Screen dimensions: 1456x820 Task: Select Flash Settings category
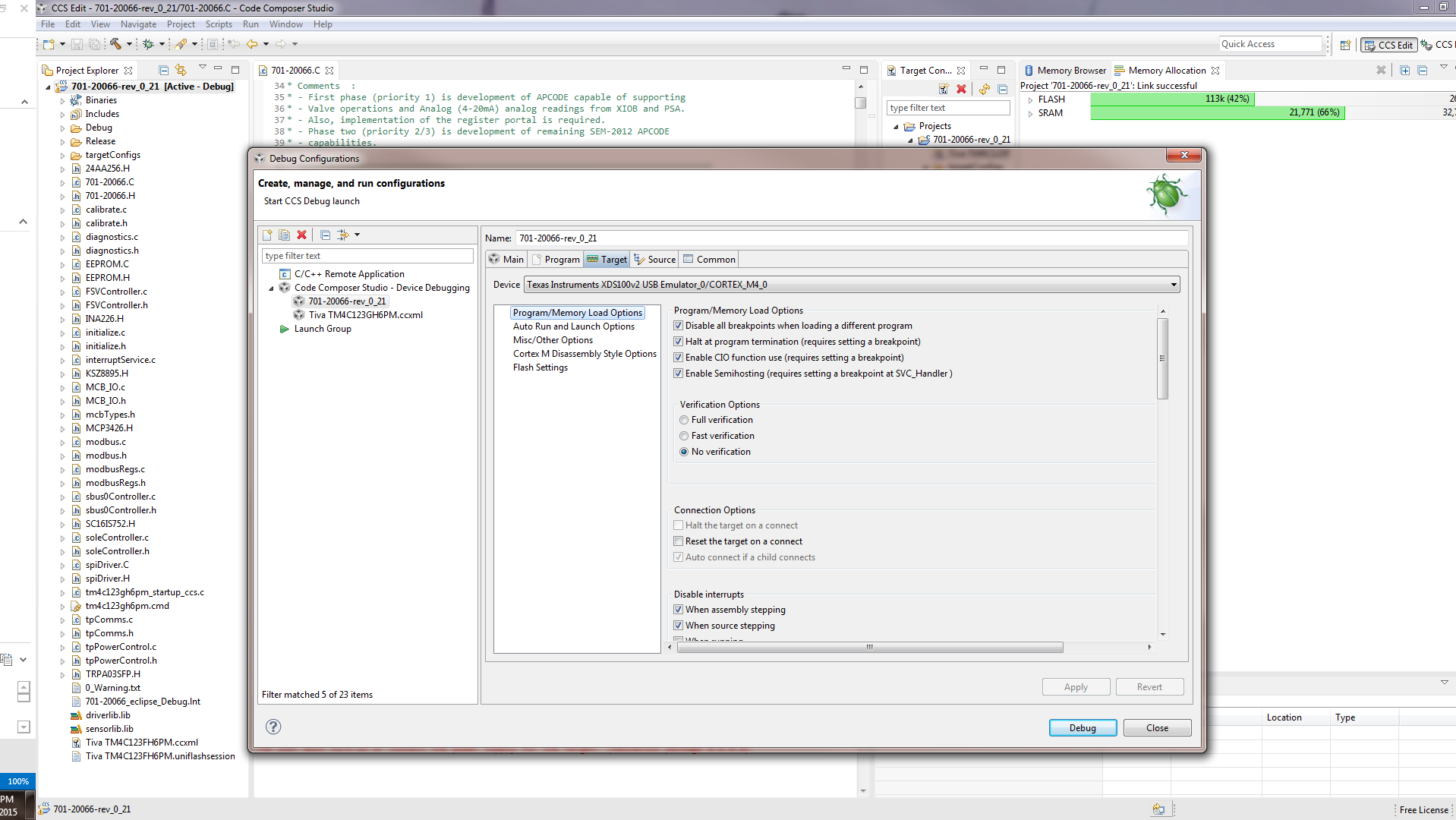click(540, 367)
